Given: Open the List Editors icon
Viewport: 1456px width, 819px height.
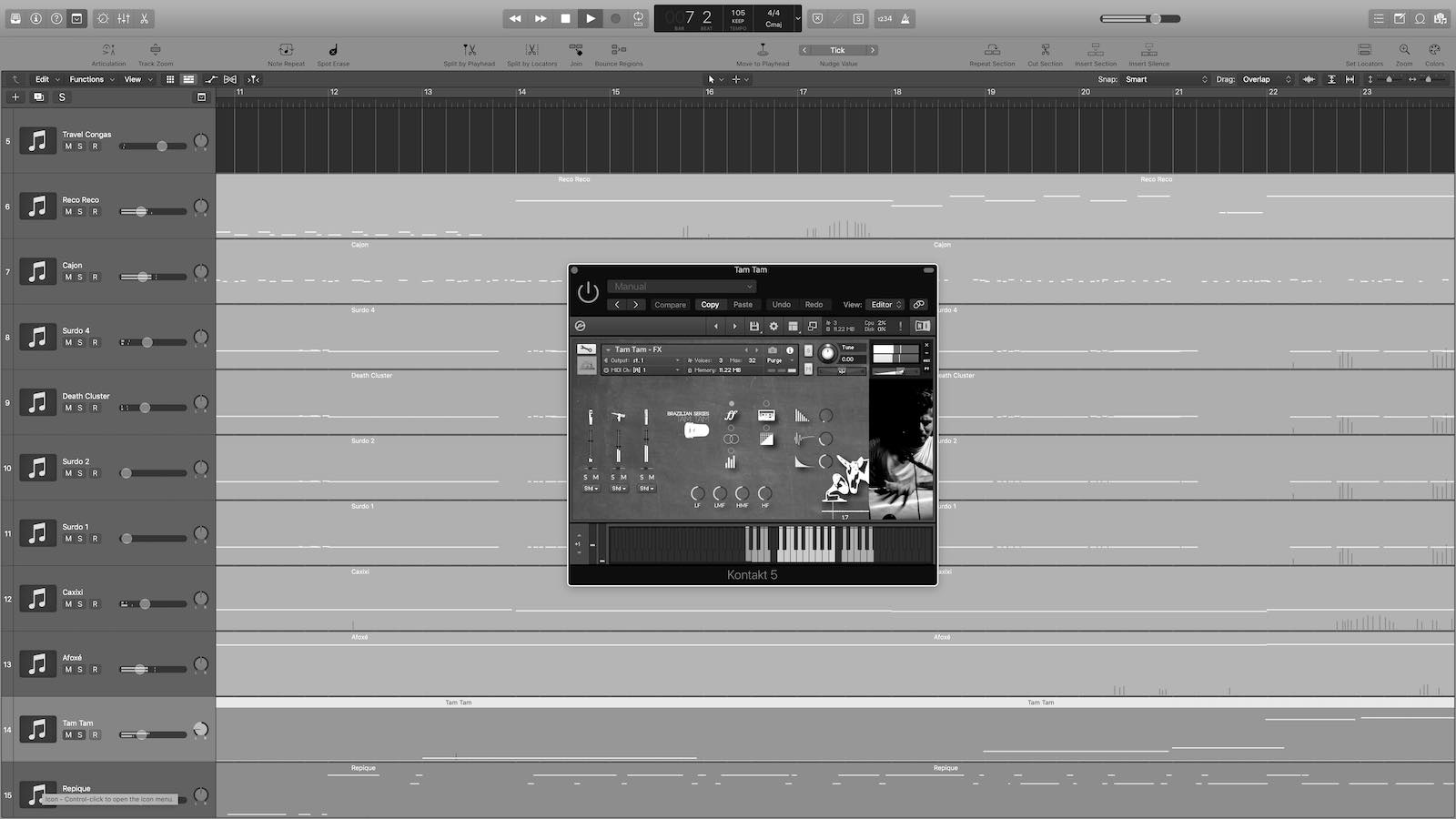Looking at the screenshot, I should click(x=1379, y=18).
